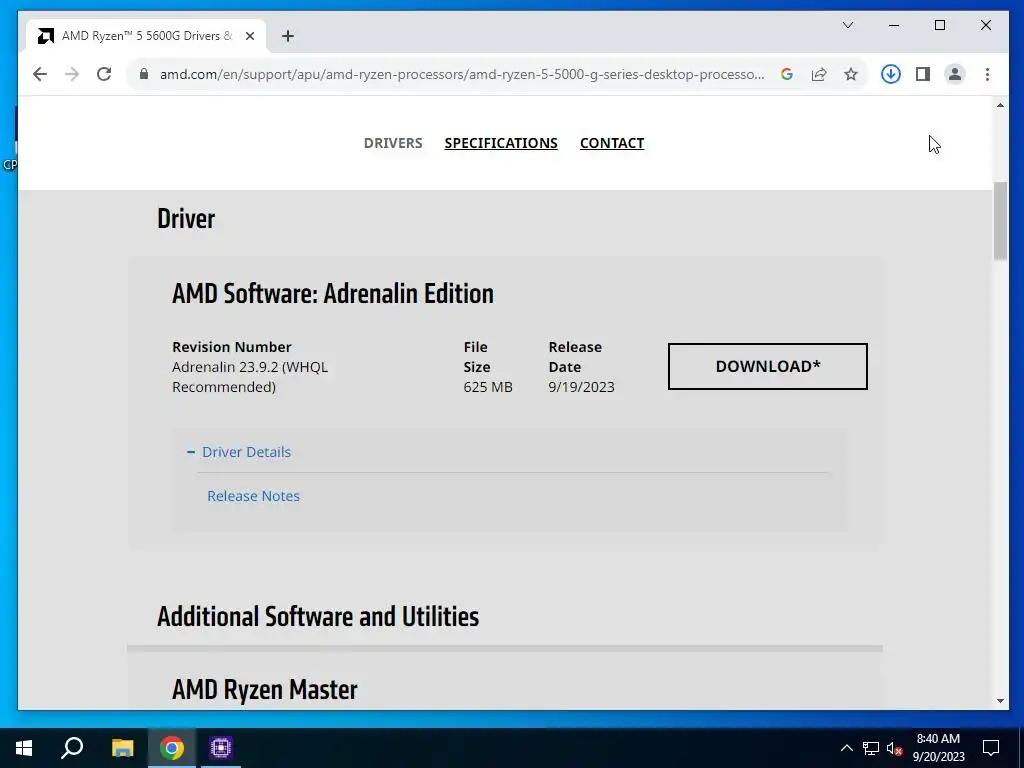The width and height of the screenshot is (1024, 768).
Task: Open Chrome three-dot menu
Action: click(x=987, y=74)
